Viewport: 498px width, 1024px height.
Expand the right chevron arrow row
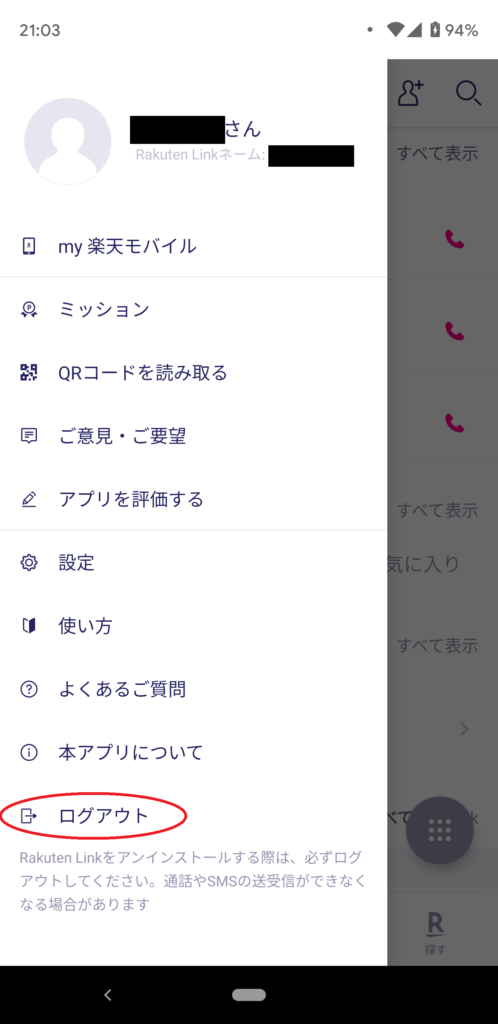(x=465, y=729)
